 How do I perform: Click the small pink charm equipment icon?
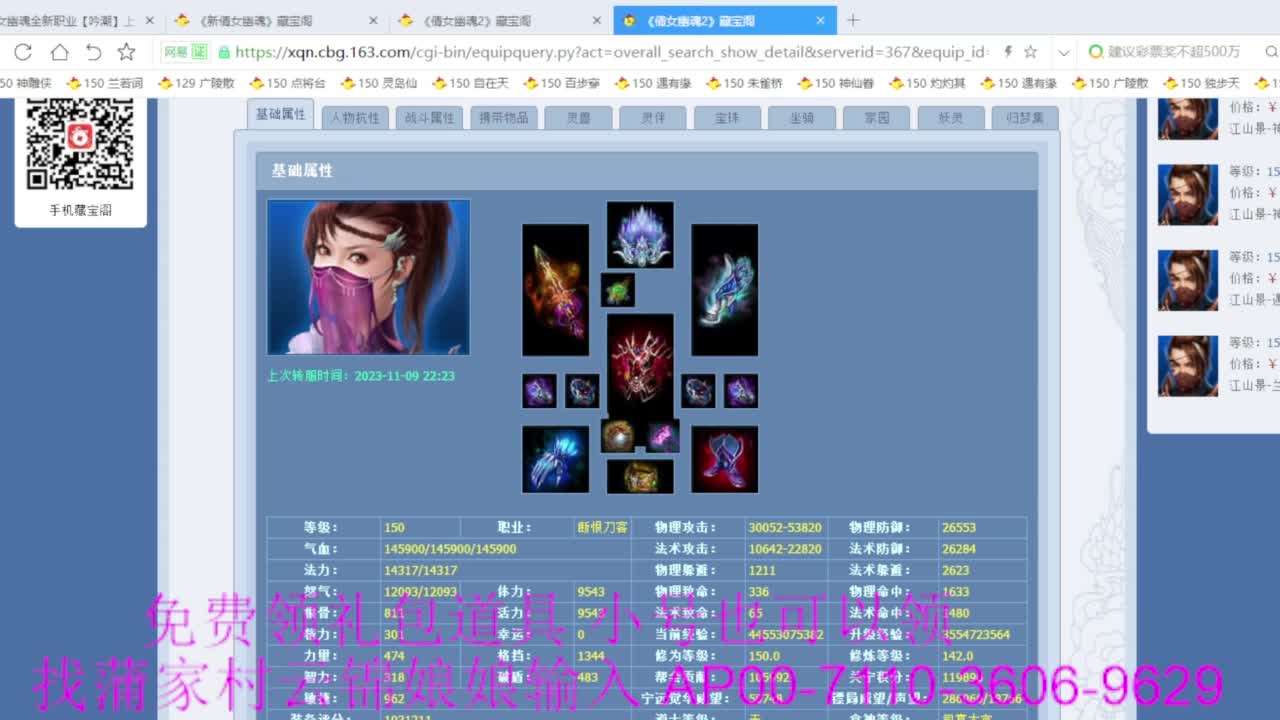662,436
